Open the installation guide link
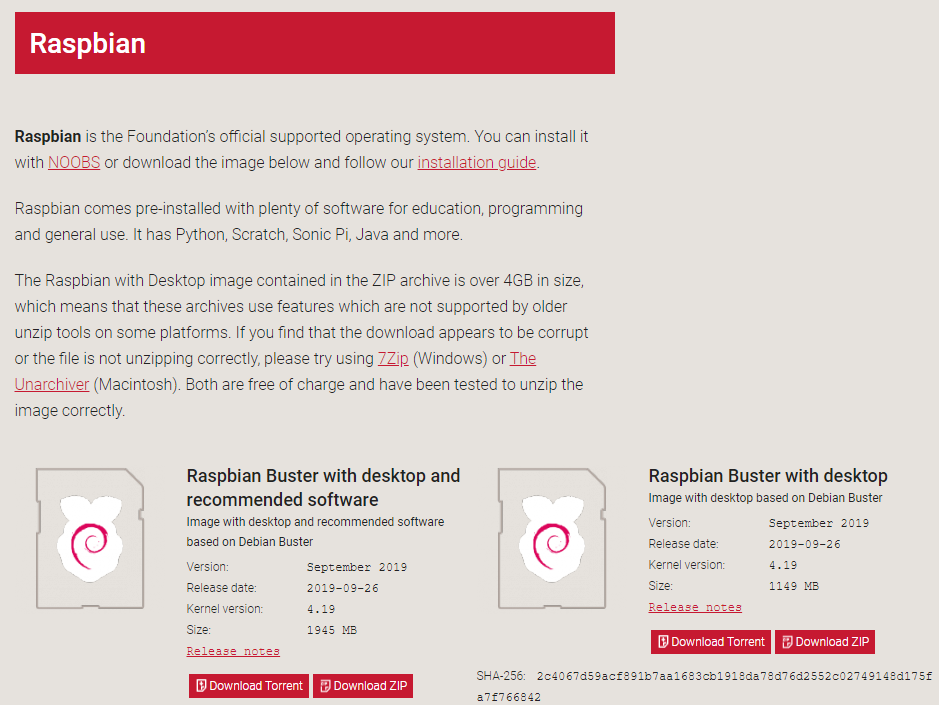939x705 pixels. 477,162
